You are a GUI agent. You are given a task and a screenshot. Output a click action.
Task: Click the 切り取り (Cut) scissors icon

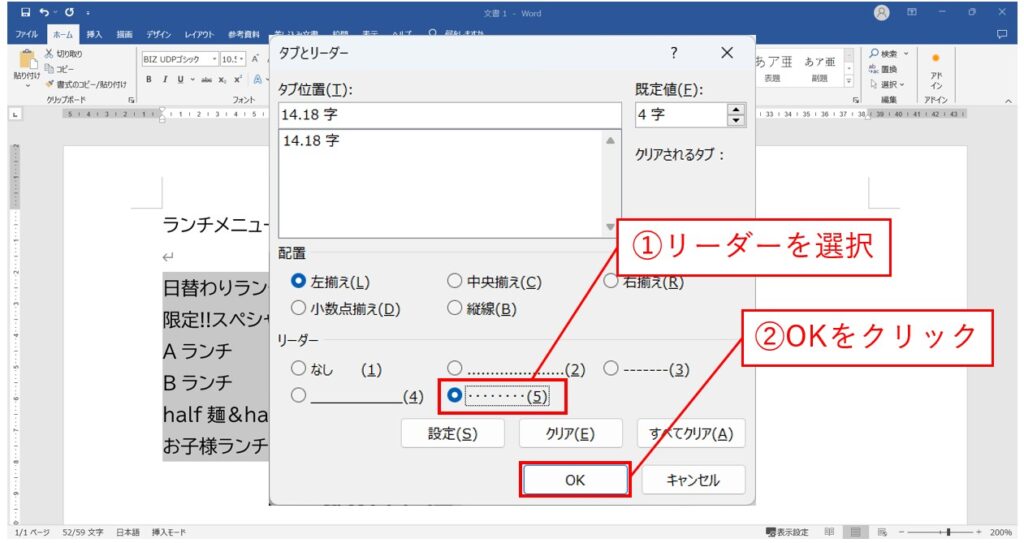[49, 54]
